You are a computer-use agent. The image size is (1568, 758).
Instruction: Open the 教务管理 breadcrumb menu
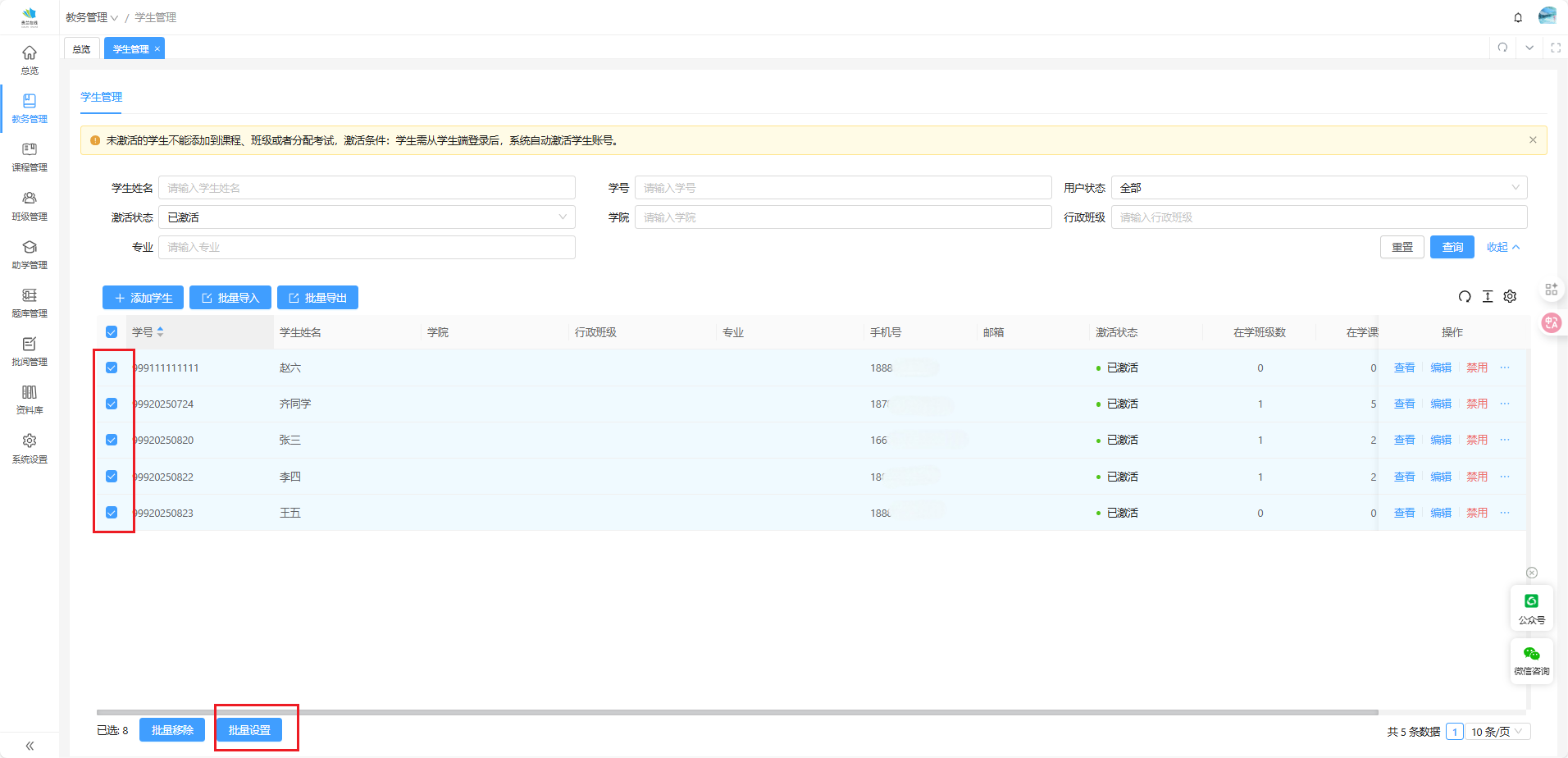point(92,17)
